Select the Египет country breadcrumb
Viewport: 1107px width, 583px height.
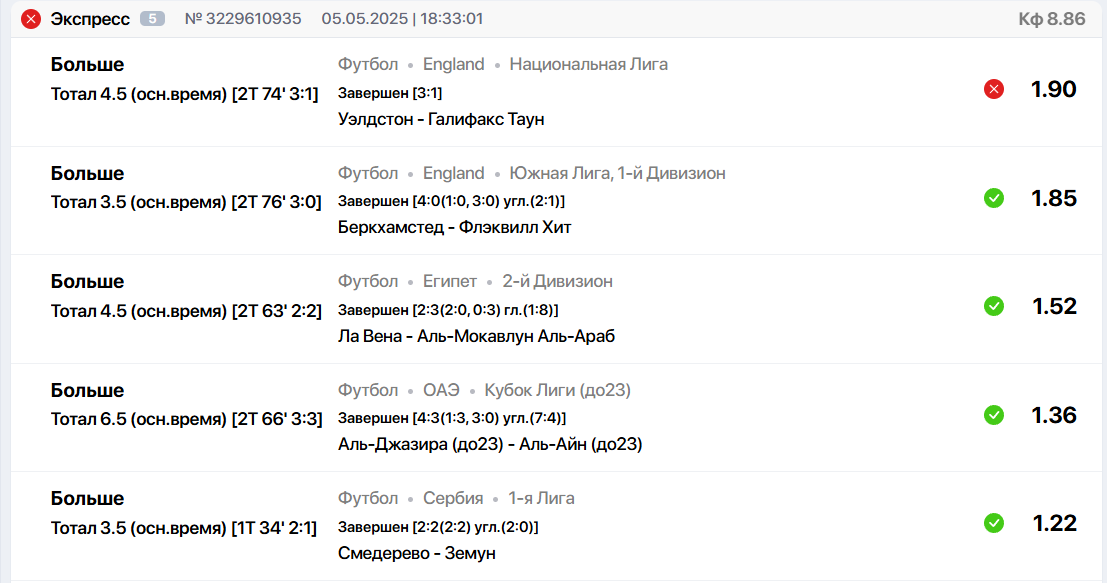pyautogui.click(x=450, y=281)
